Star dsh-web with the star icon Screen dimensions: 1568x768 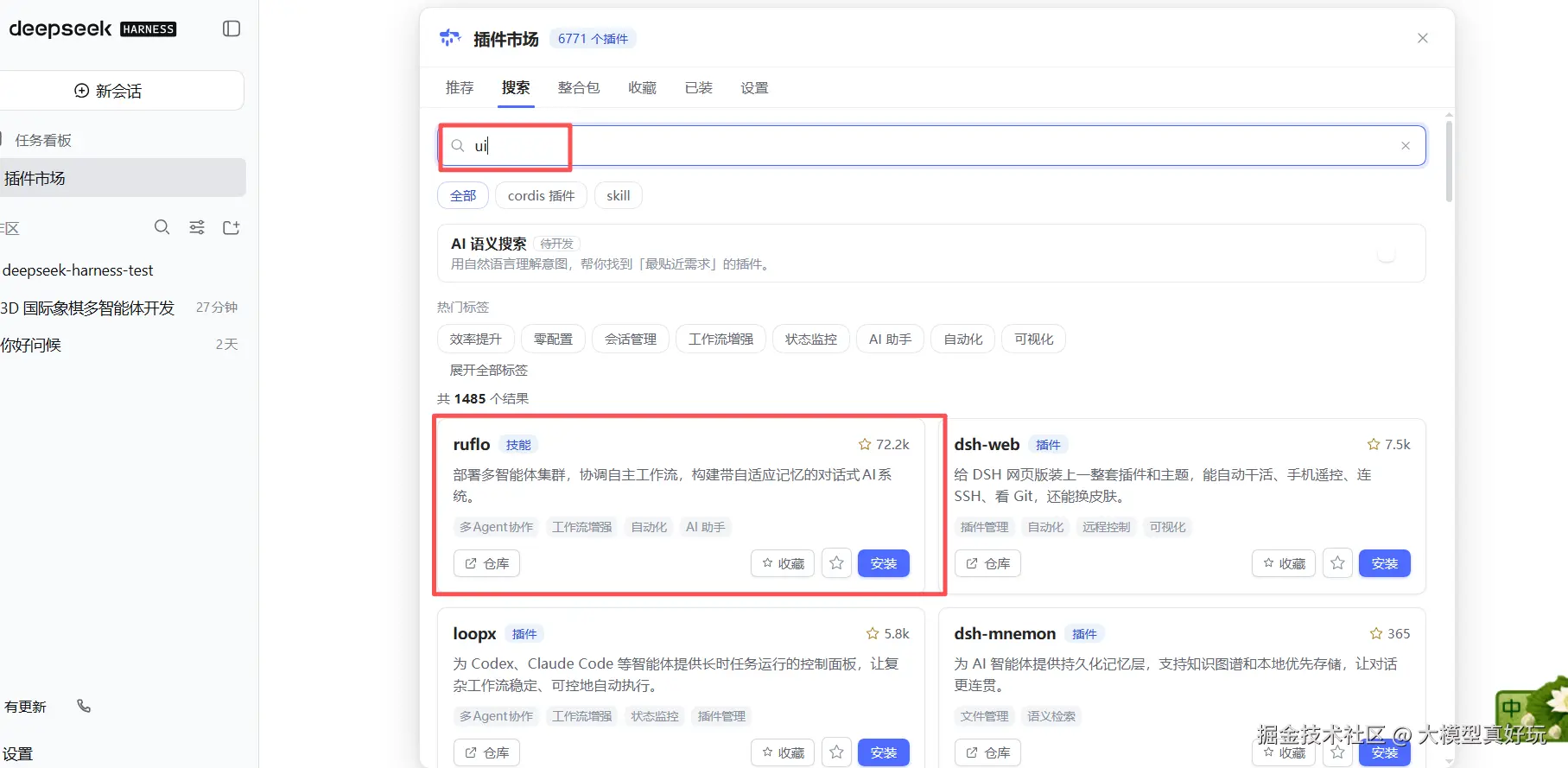[1337, 563]
